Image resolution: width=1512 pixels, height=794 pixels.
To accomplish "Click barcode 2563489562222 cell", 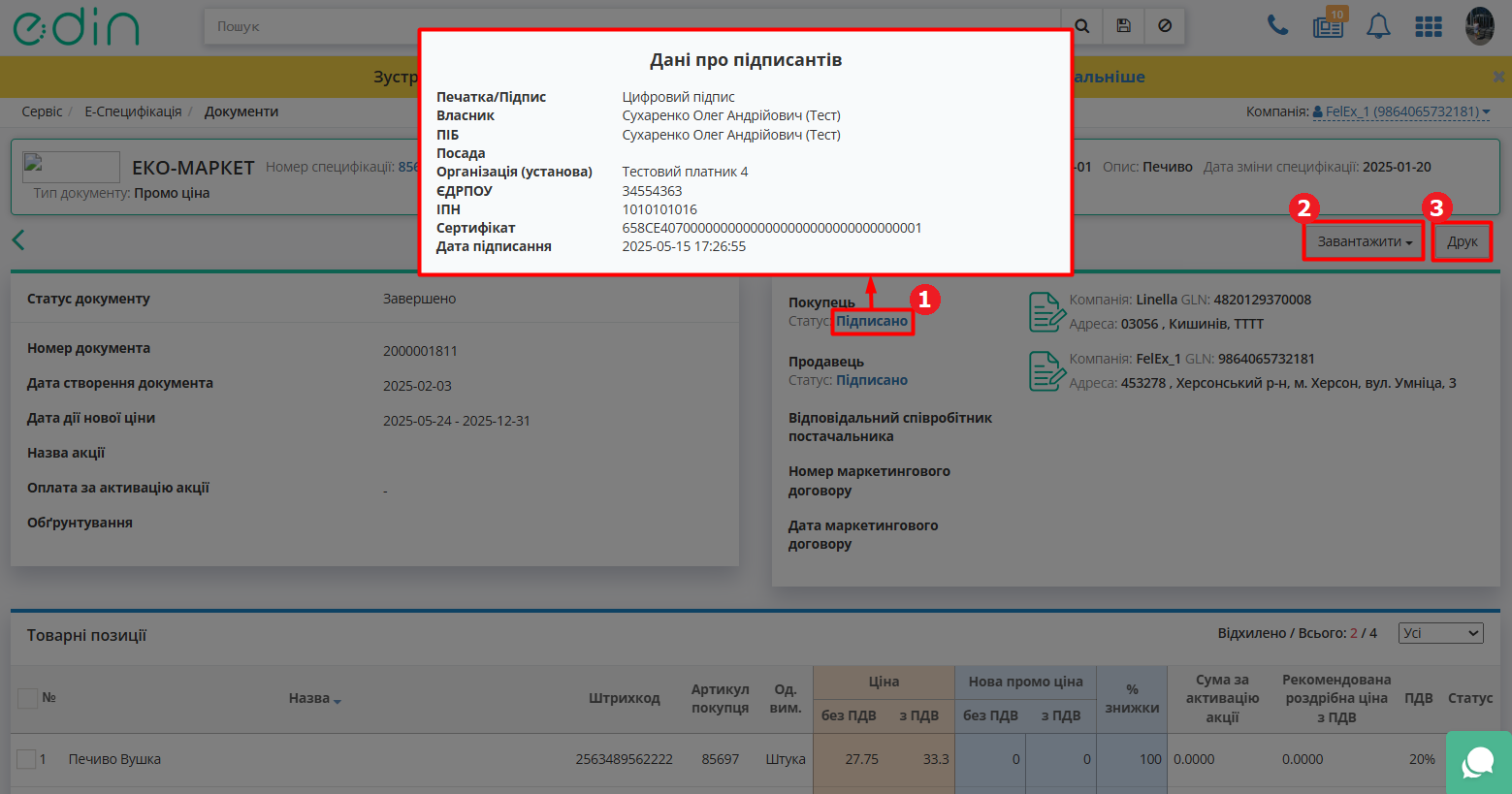I will [624, 759].
